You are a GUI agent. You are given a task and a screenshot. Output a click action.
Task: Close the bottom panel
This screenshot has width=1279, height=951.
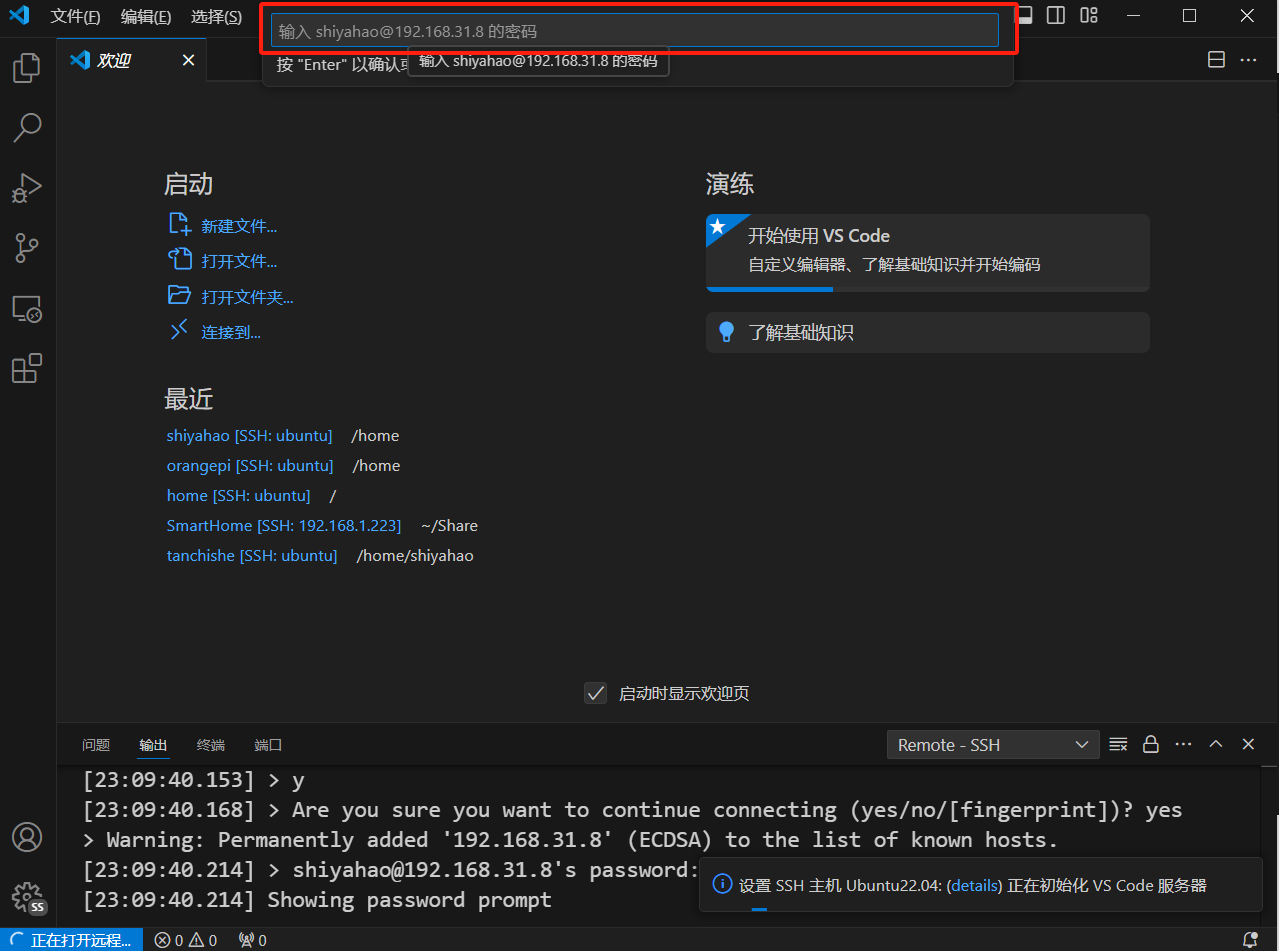click(1248, 744)
